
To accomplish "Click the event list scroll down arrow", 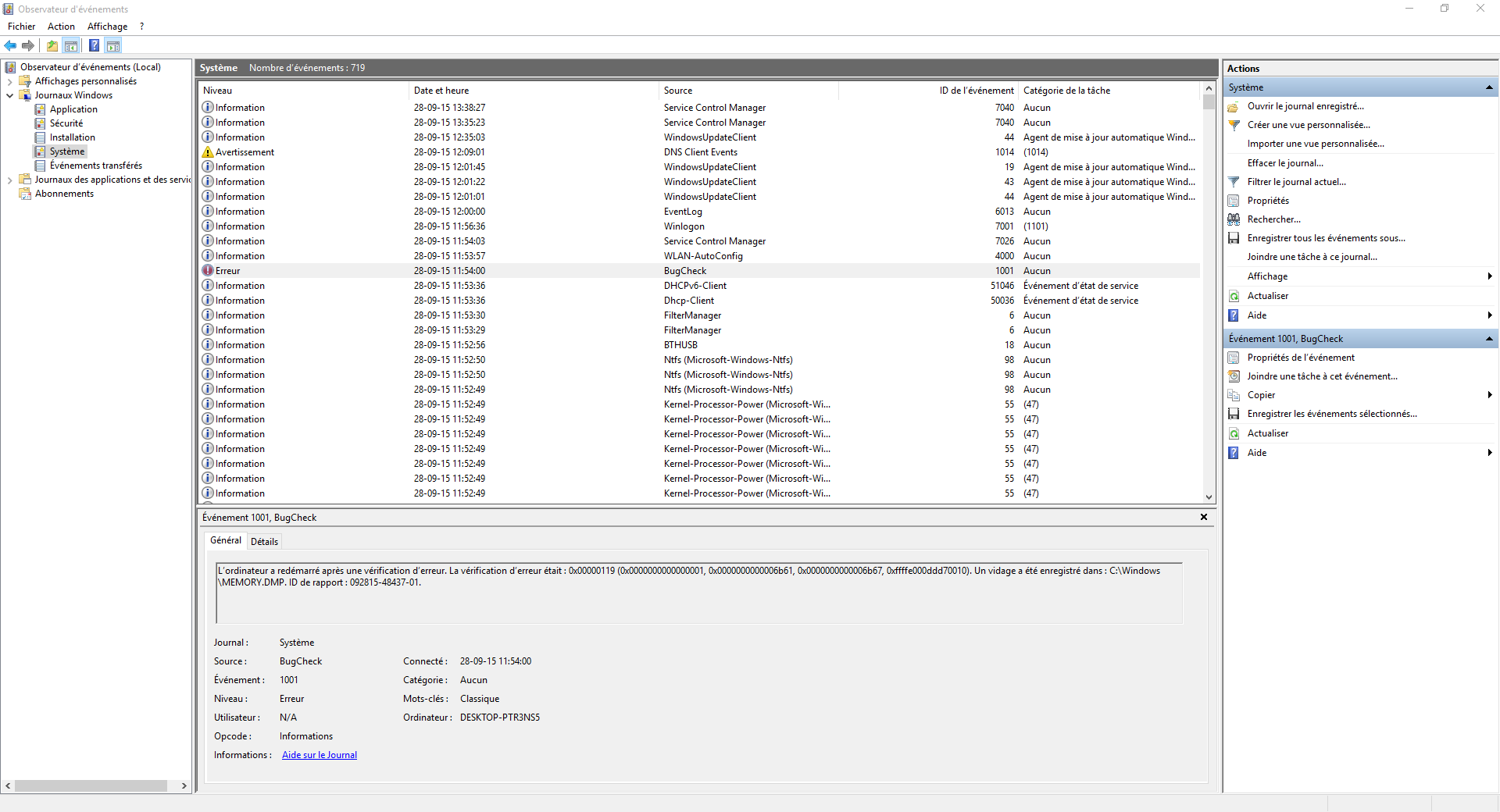I will point(1209,497).
